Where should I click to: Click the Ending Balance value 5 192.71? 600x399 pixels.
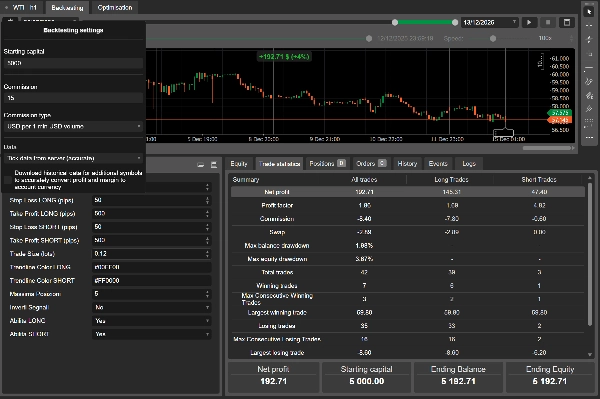point(458,381)
